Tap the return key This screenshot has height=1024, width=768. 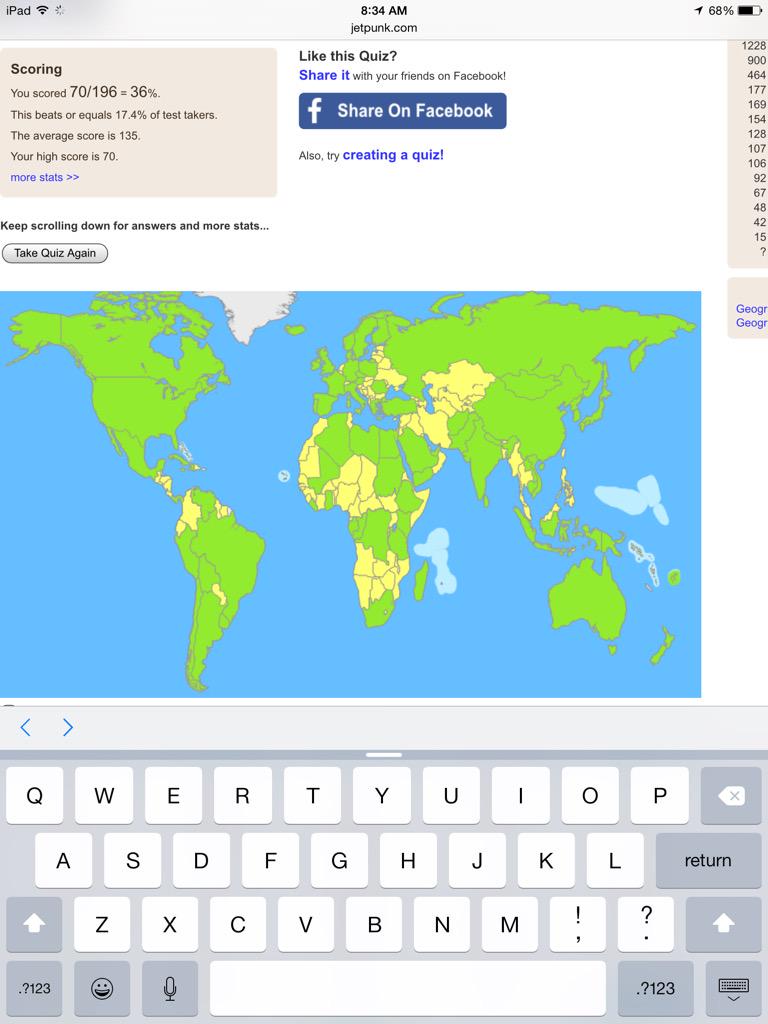point(709,860)
